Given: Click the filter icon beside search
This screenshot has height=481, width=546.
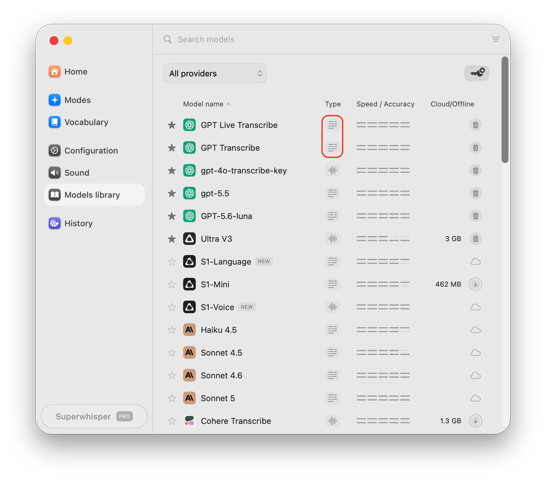Looking at the screenshot, I should (496, 39).
